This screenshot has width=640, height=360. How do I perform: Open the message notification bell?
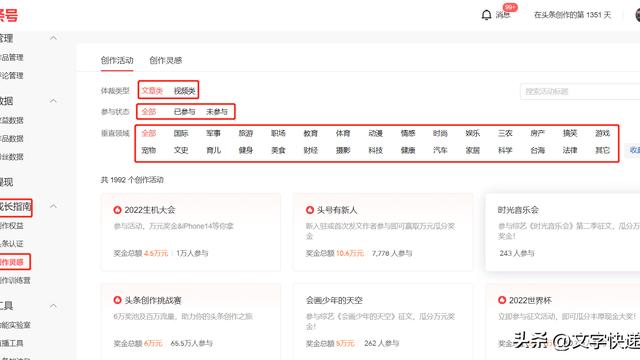coord(486,15)
